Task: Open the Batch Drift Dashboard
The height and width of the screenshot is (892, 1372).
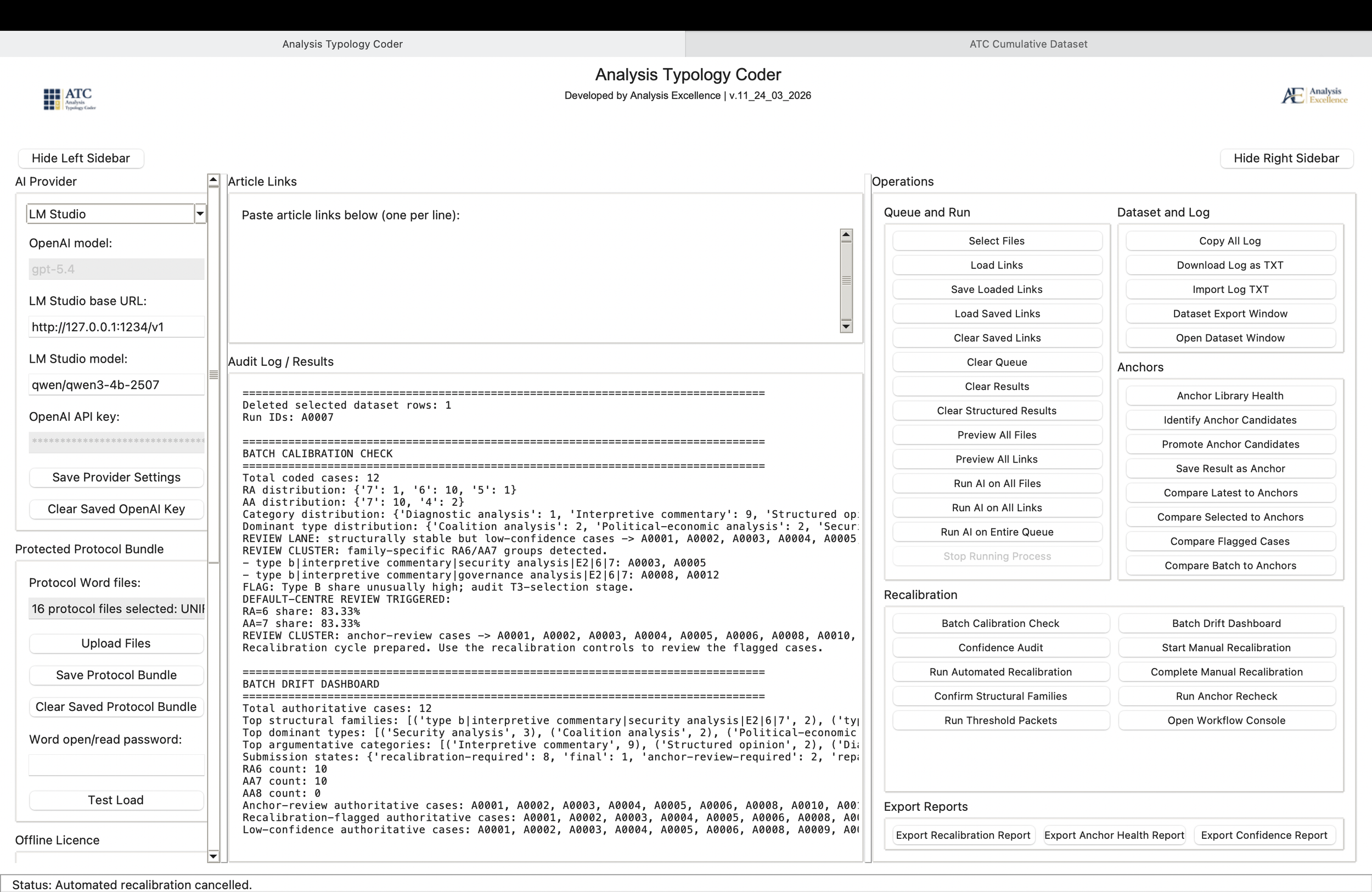Action: pyautogui.click(x=1226, y=623)
